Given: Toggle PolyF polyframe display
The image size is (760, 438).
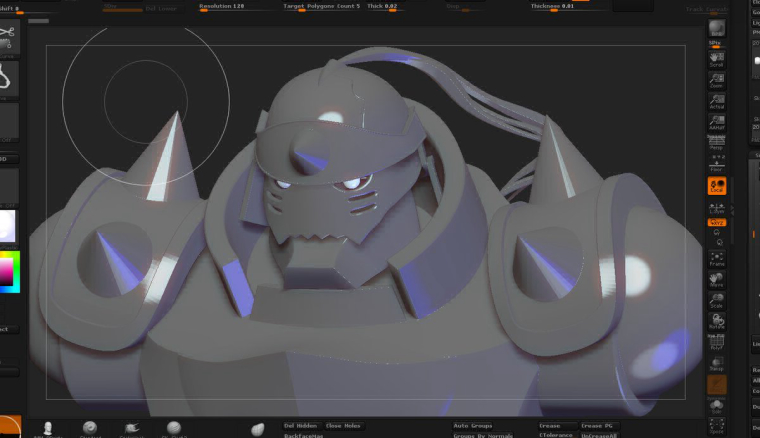Looking at the screenshot, I should point(716,342).
